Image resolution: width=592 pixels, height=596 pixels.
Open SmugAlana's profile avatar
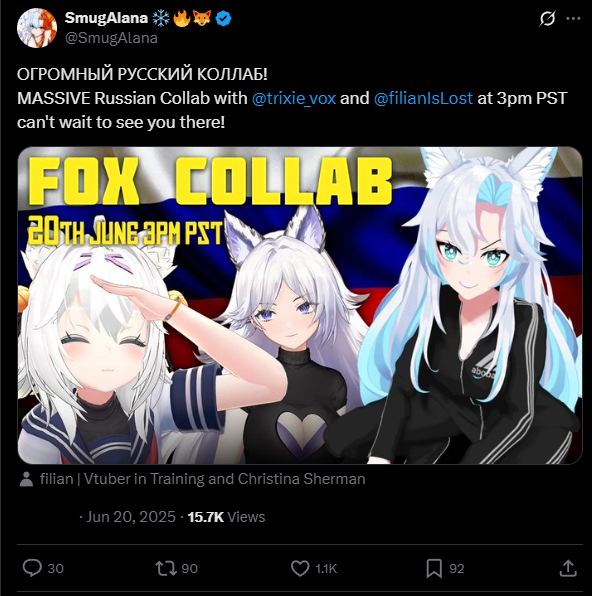point(37,28)
